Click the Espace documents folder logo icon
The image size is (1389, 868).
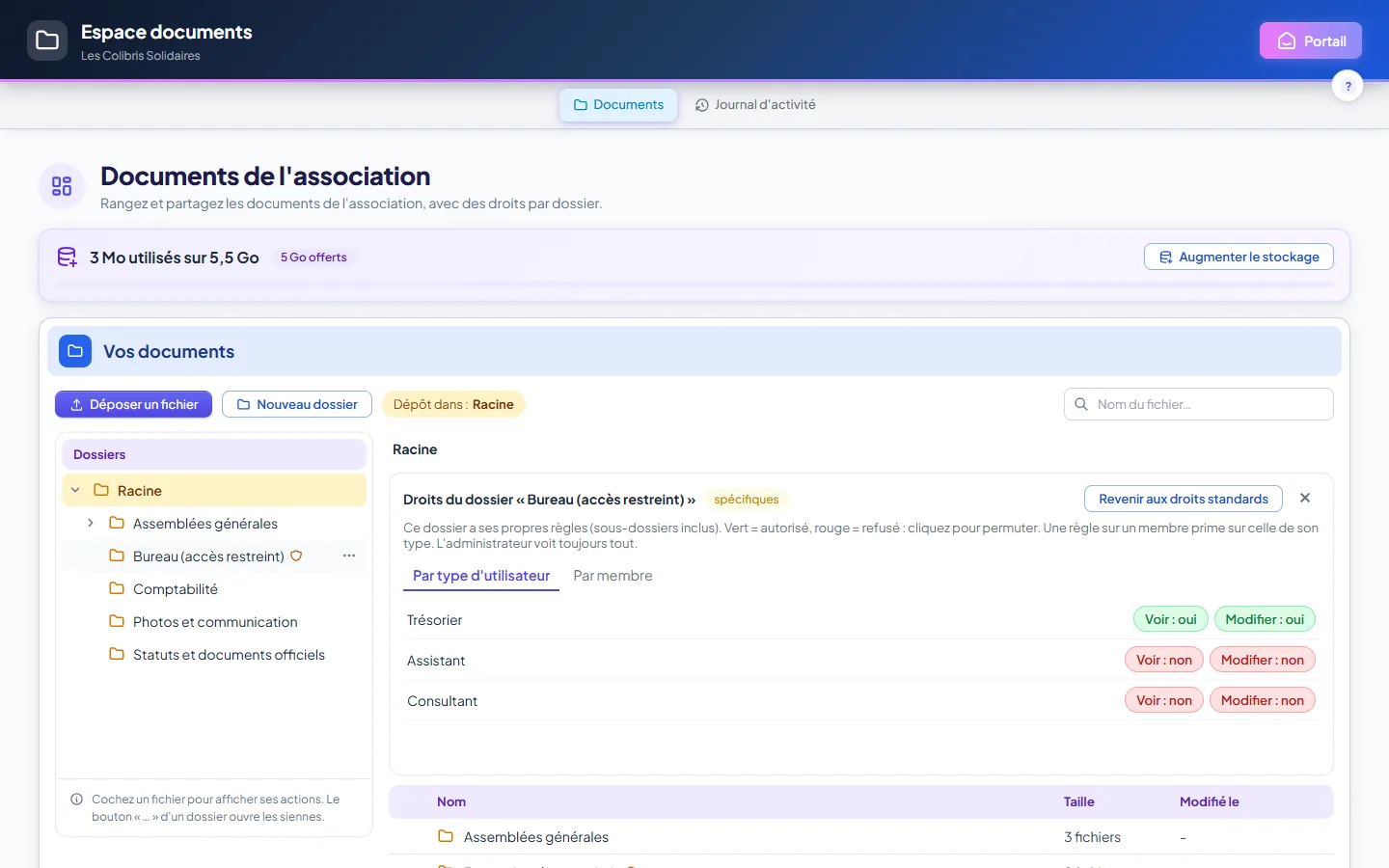(x=47, y=41)
